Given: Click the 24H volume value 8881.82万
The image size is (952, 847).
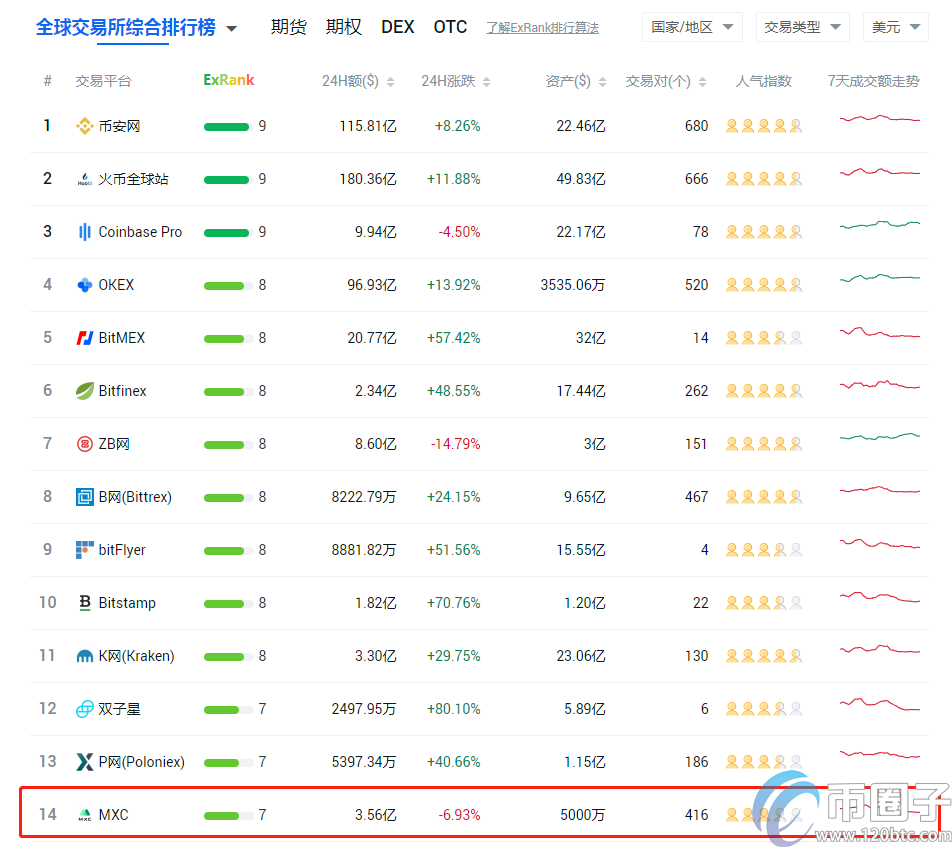Looking at the screenshot, I should (364, 549).
